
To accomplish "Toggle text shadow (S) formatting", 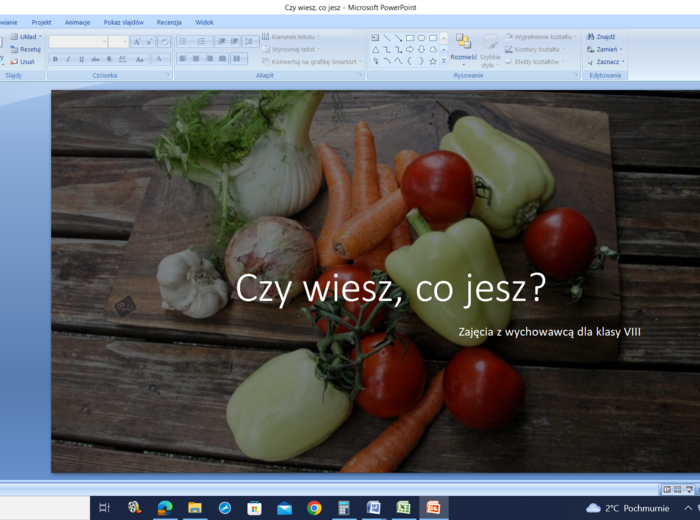I will coord(109,59).
